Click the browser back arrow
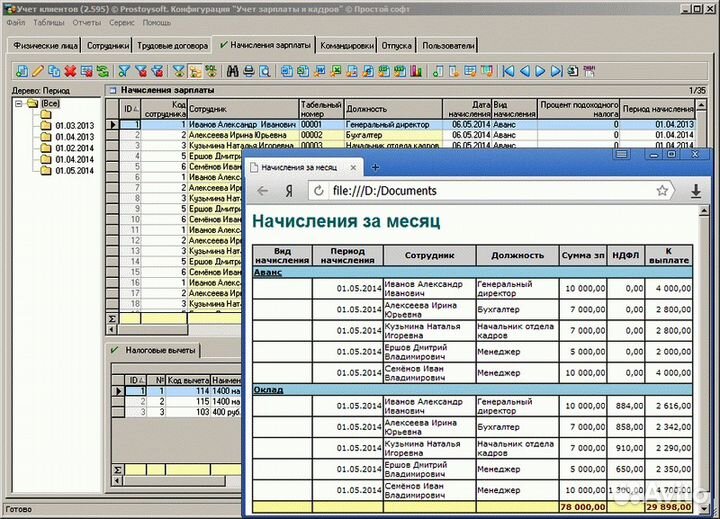Screen dimensions: 720x519 coord(263,190)
